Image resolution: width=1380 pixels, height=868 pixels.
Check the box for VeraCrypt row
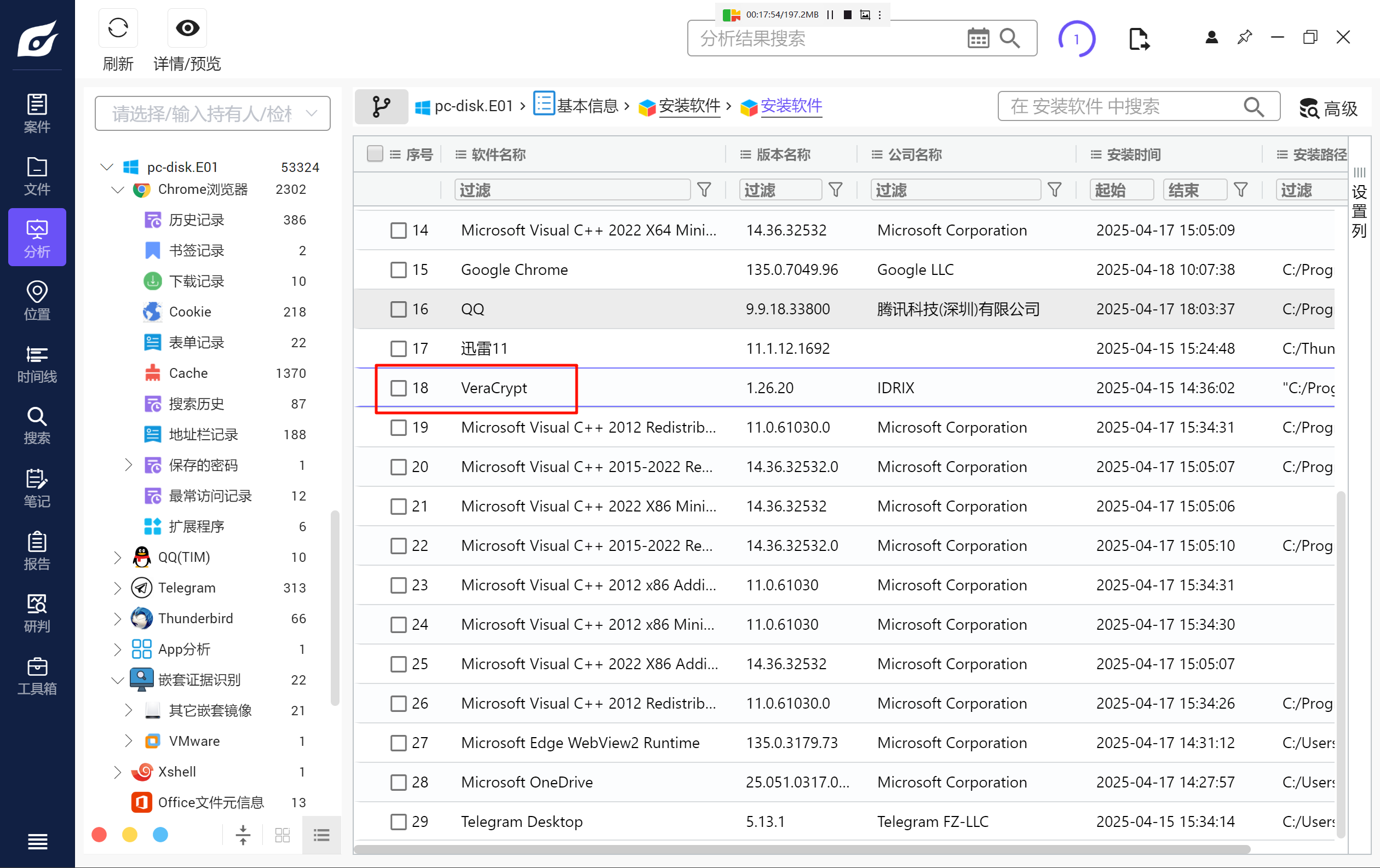(x=398, y=388)
